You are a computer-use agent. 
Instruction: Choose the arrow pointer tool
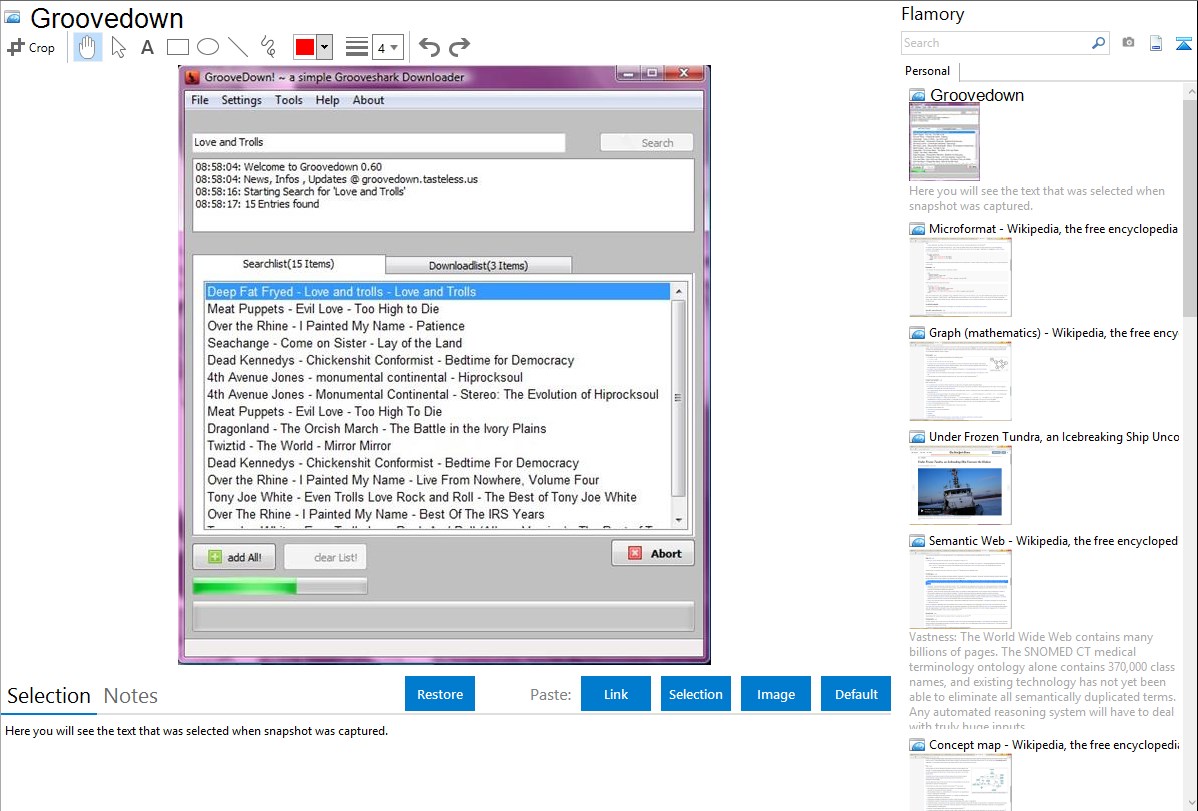pos(118,47)
